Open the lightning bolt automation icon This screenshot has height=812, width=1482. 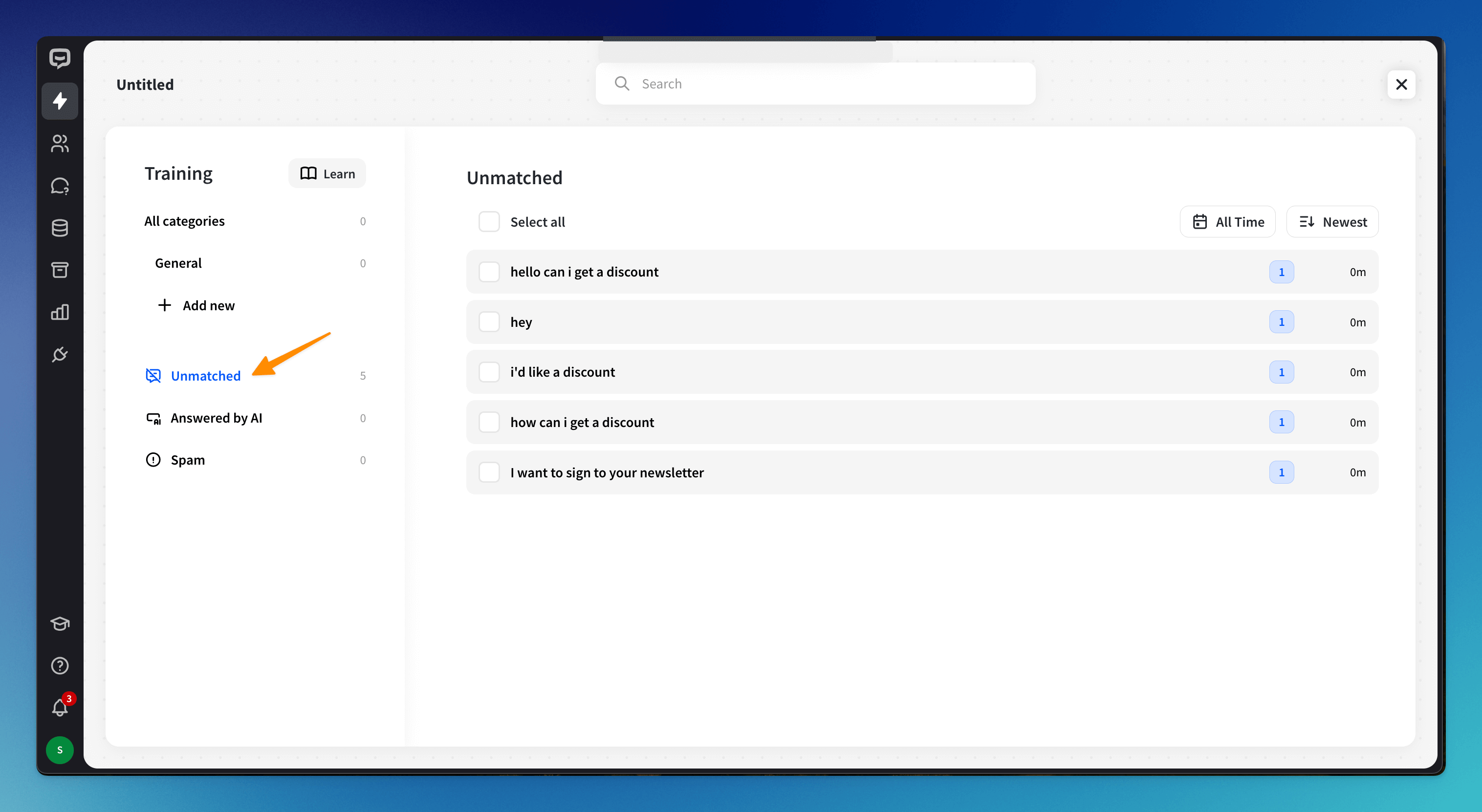tap(60, 101)
